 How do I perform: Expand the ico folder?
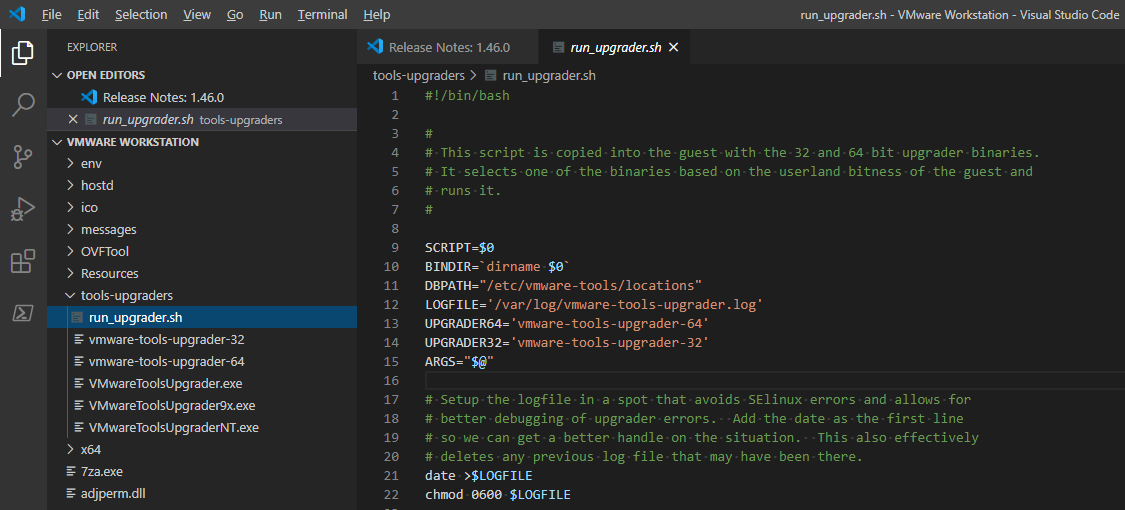(x=70, y=208)
